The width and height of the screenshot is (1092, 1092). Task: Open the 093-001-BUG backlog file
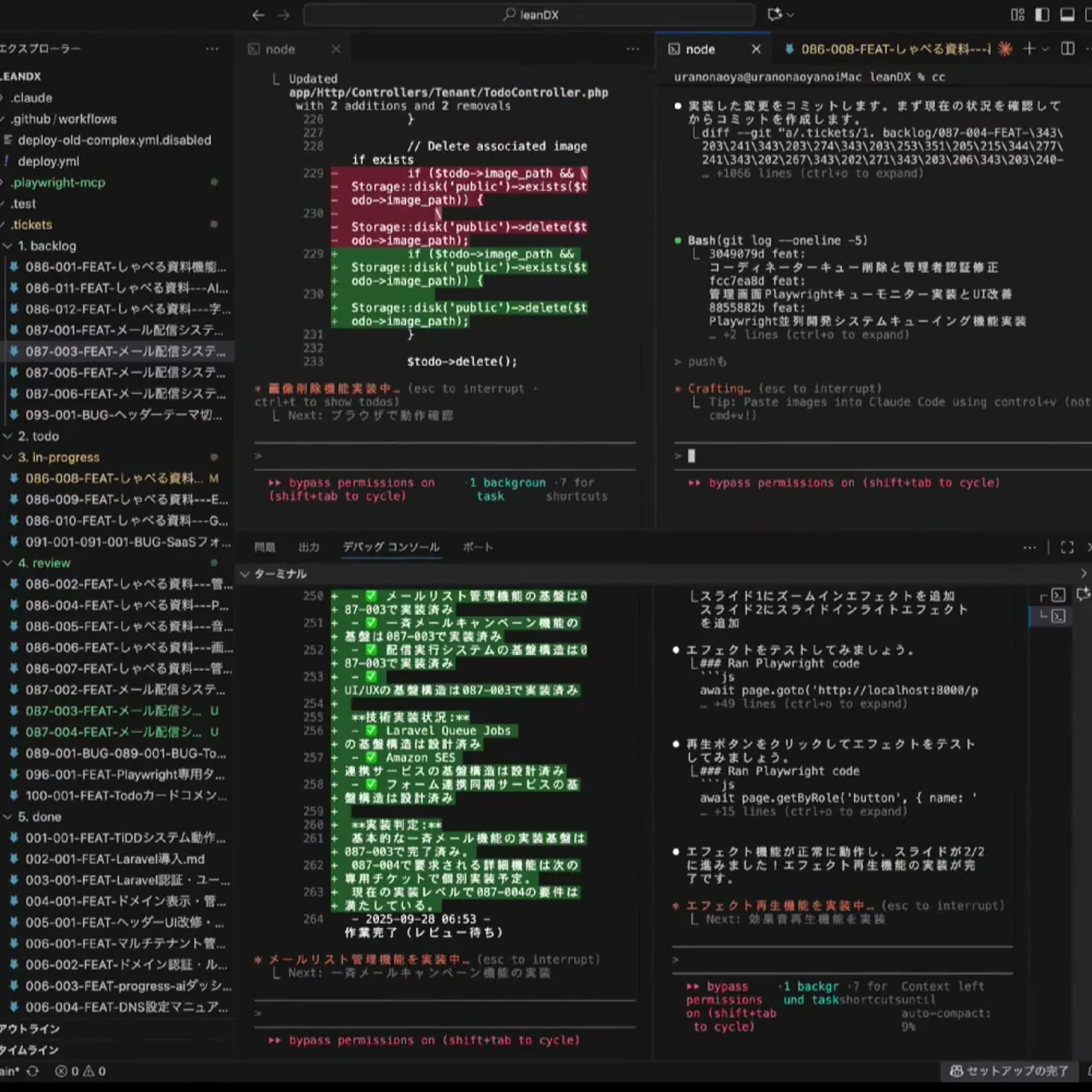click(124, 415)
